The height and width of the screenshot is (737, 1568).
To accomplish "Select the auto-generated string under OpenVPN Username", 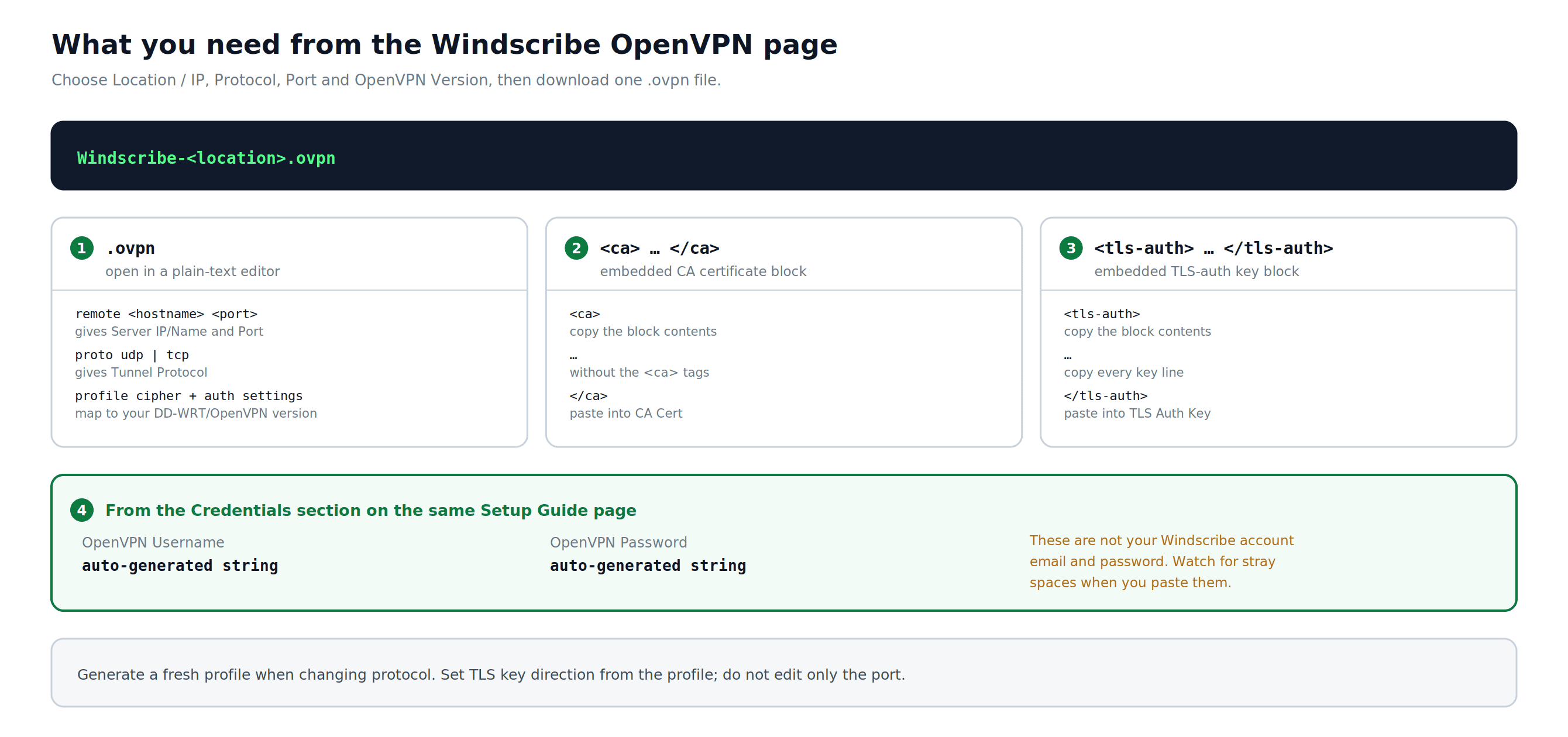I will click(x=180, y=566).
